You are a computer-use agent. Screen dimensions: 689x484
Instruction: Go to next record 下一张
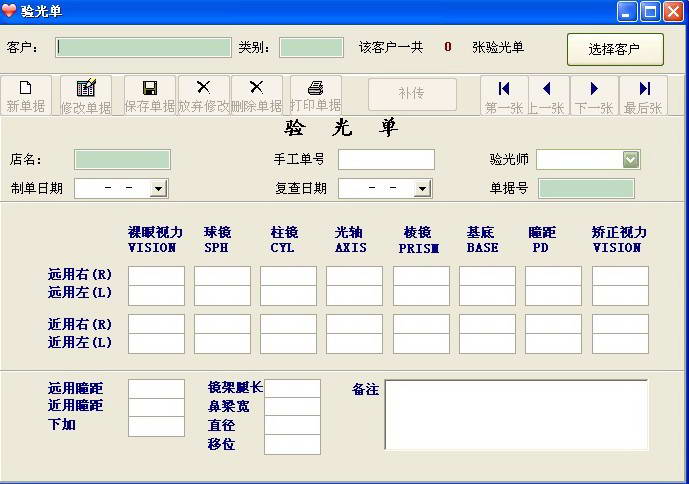tap(594, 95)
